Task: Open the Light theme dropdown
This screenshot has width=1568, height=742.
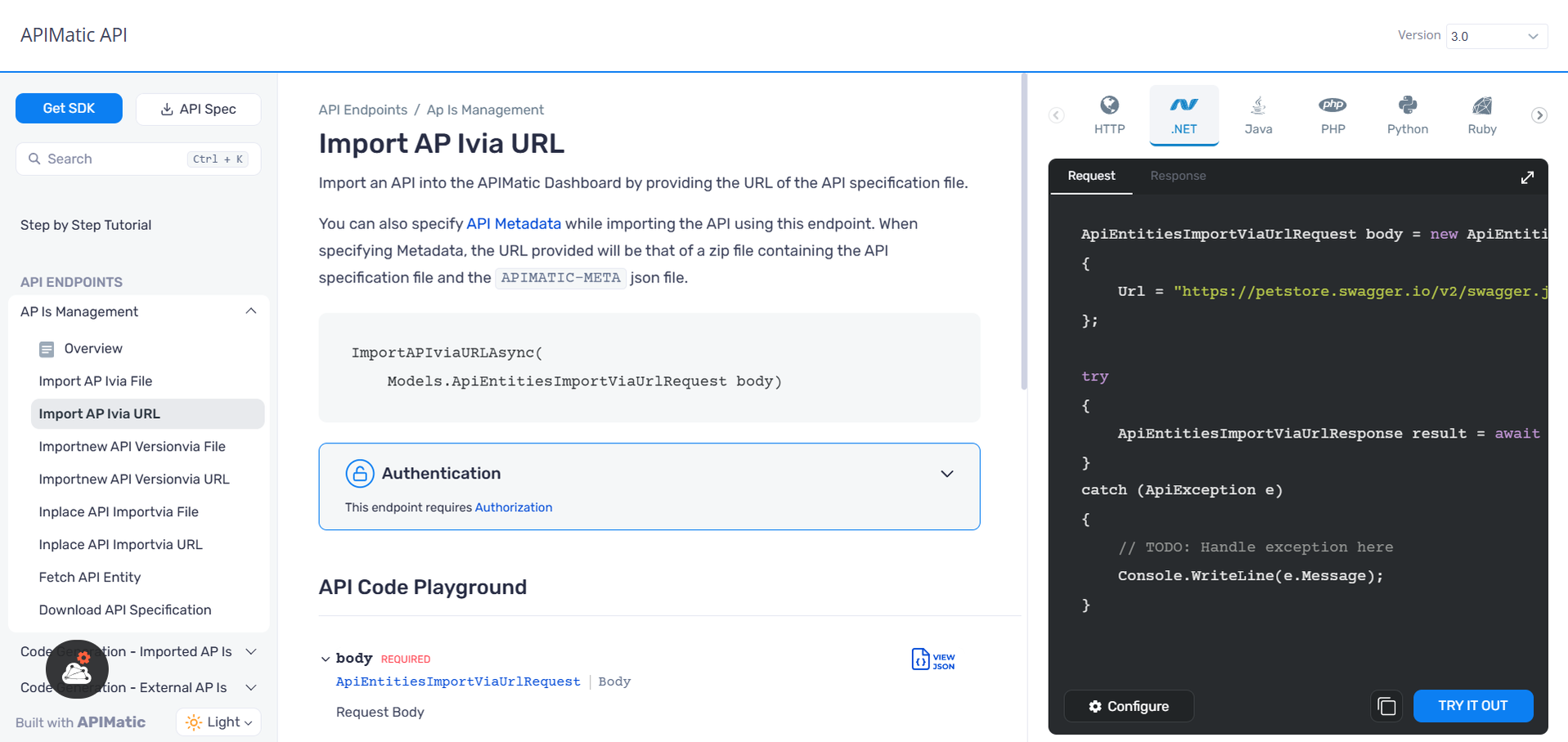Action: pos(218,722)
